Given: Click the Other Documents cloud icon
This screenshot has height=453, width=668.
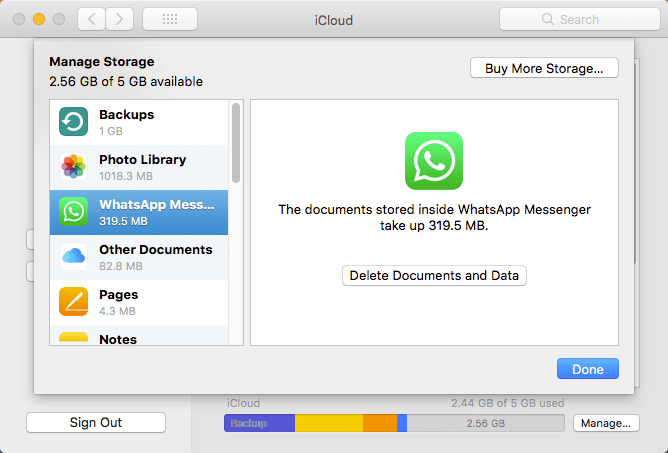Looking at the screenshot, I should click(73, 257).
